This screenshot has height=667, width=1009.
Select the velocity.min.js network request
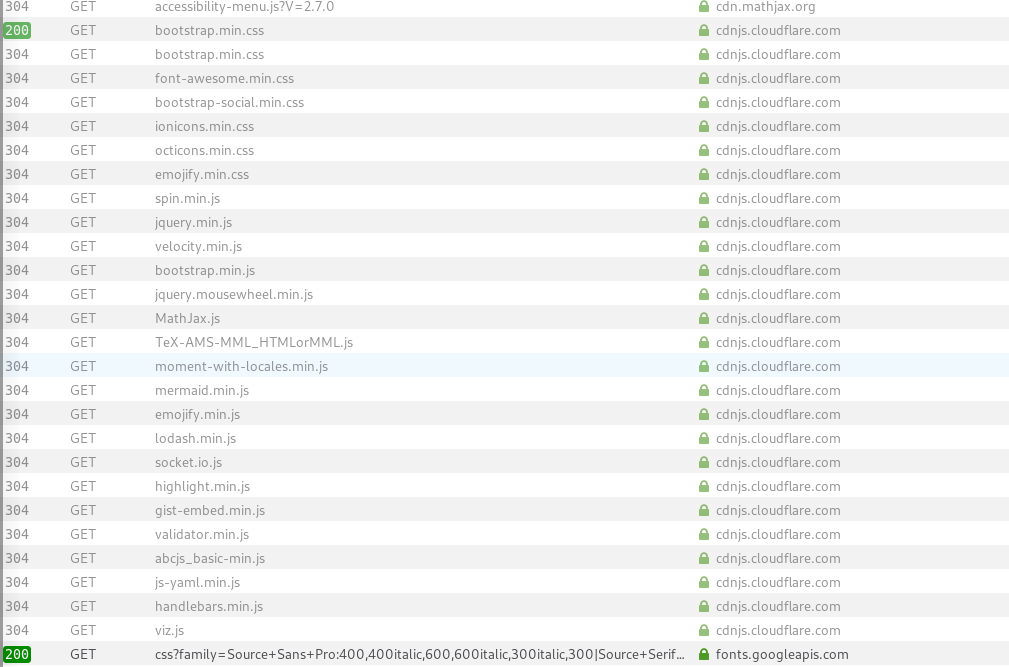pyautogui.click(x=197, y=246)
